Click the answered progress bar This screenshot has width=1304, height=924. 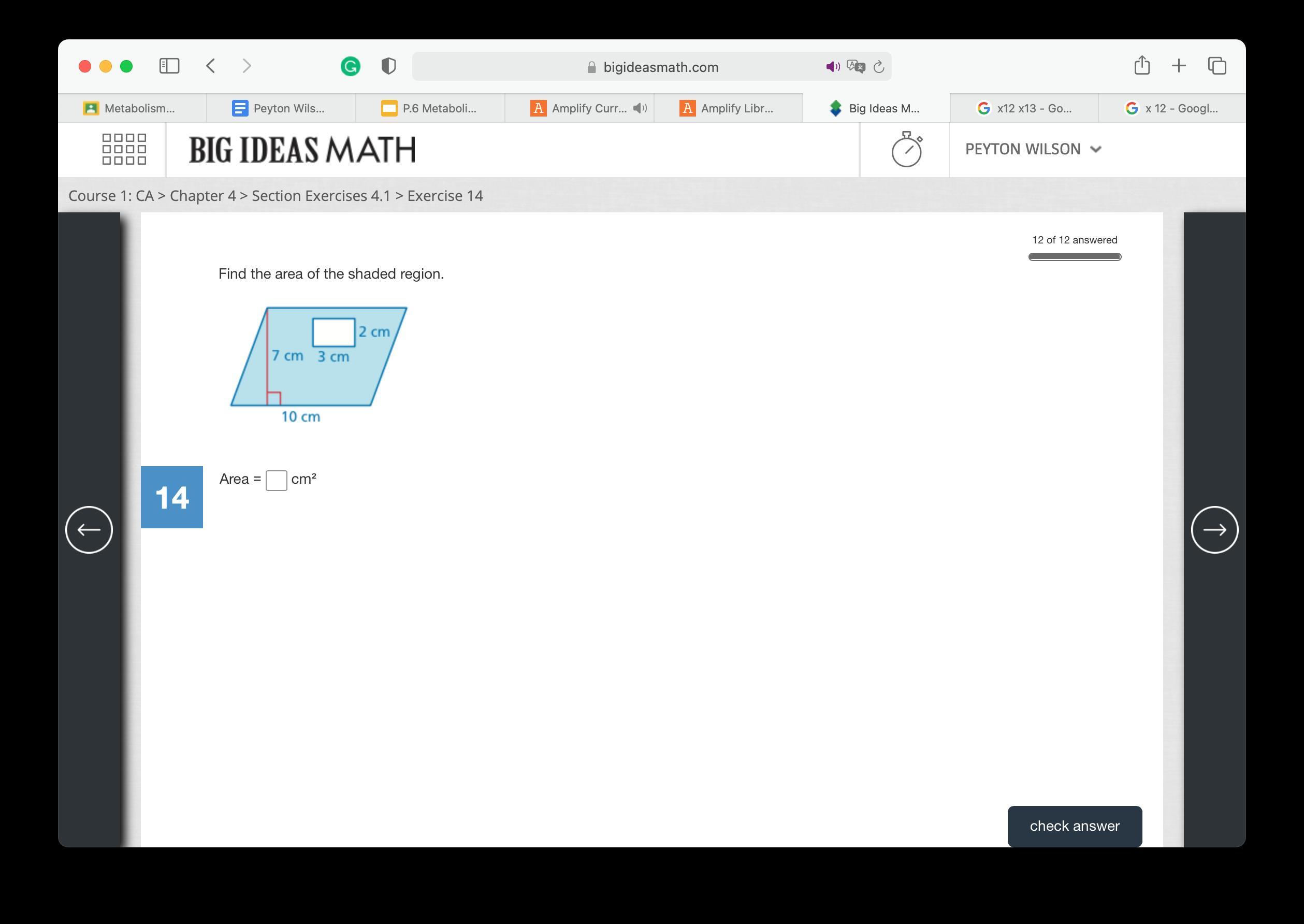point(1074,256)
